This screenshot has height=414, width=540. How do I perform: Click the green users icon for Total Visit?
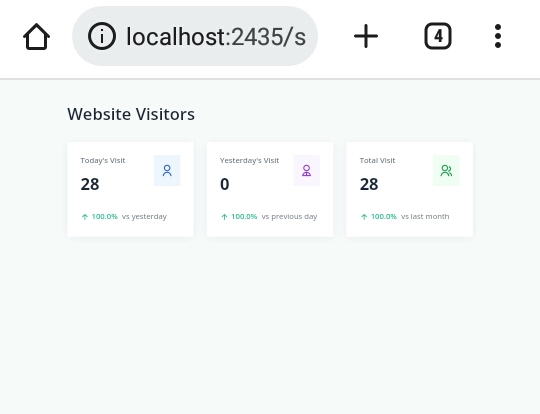pos(446,170)
